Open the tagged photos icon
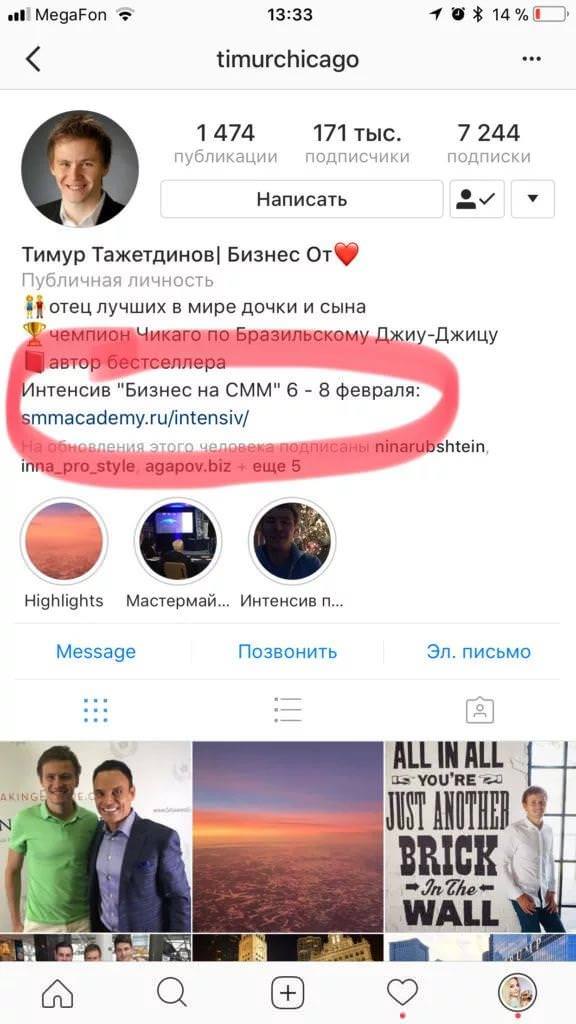Screen dimensions: 576x1024 tap(480, 710)
